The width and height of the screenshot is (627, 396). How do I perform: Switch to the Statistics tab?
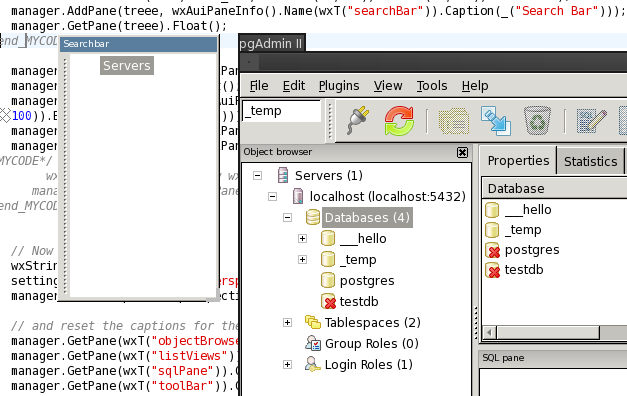[x=590, y=161]
